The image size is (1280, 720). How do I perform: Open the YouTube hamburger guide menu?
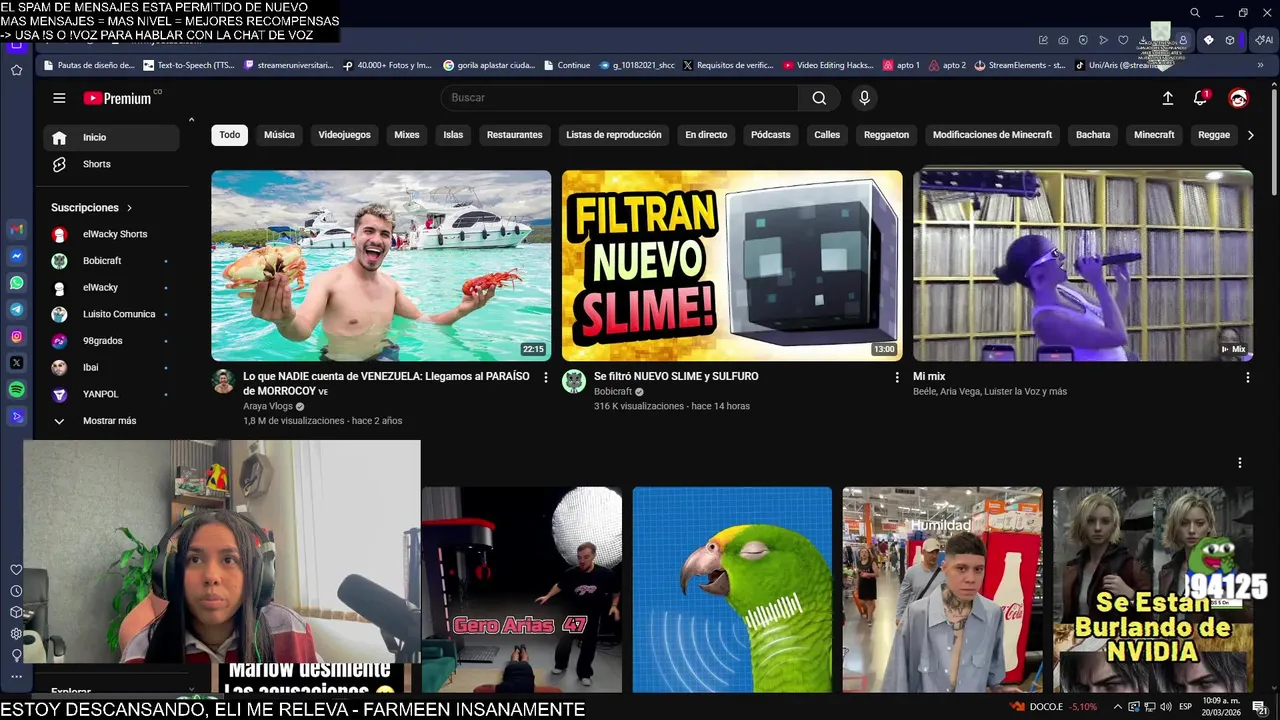pos(59,98)
